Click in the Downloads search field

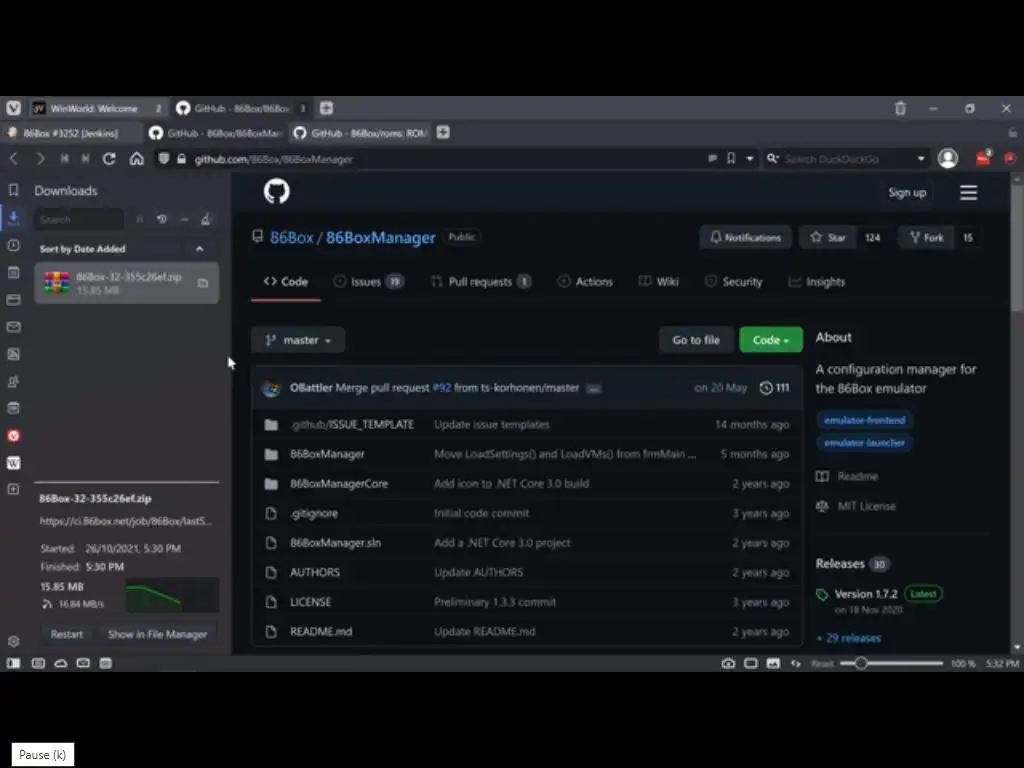79,219
